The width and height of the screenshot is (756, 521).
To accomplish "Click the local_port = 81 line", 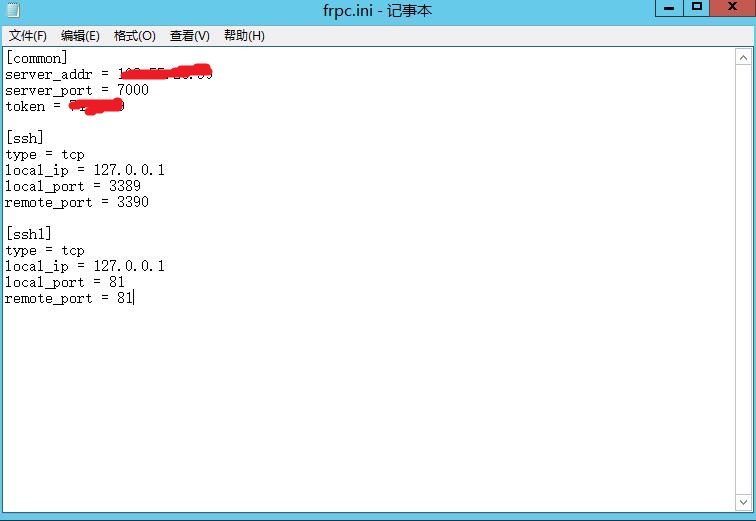I will (64, 282).
